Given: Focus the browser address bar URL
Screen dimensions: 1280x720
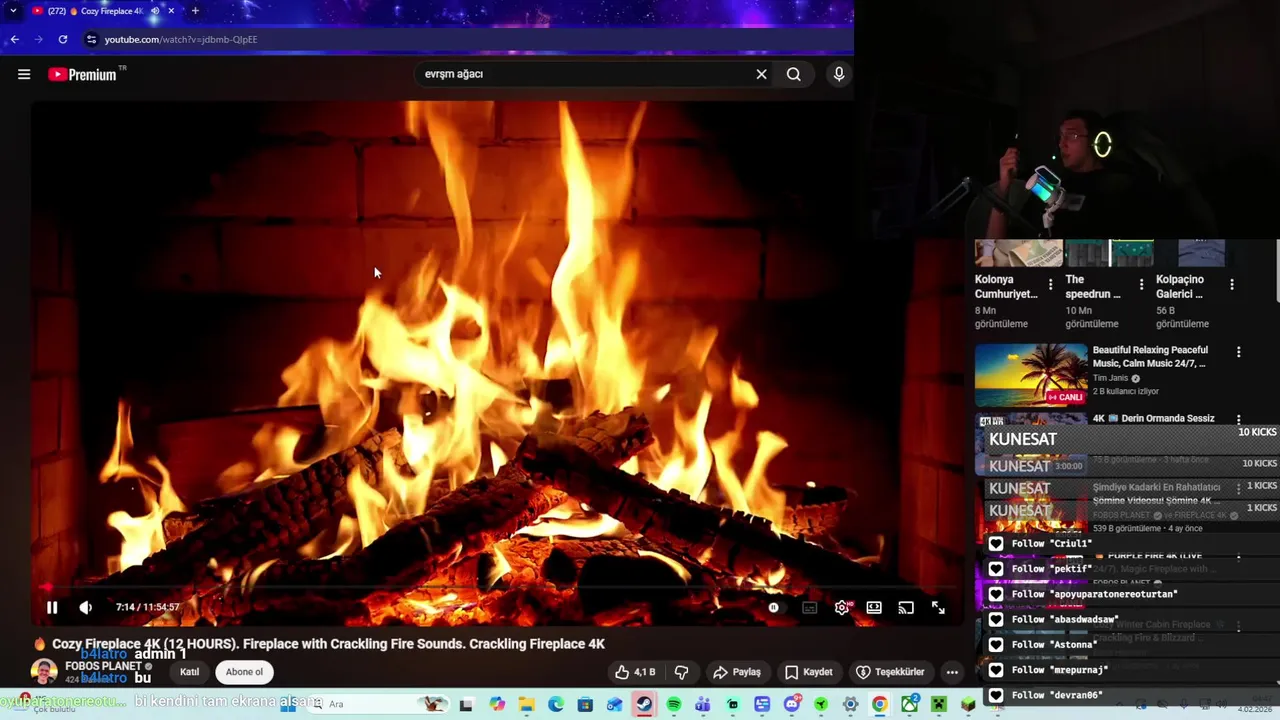Looking at the screenshot, I should [181, 39].
